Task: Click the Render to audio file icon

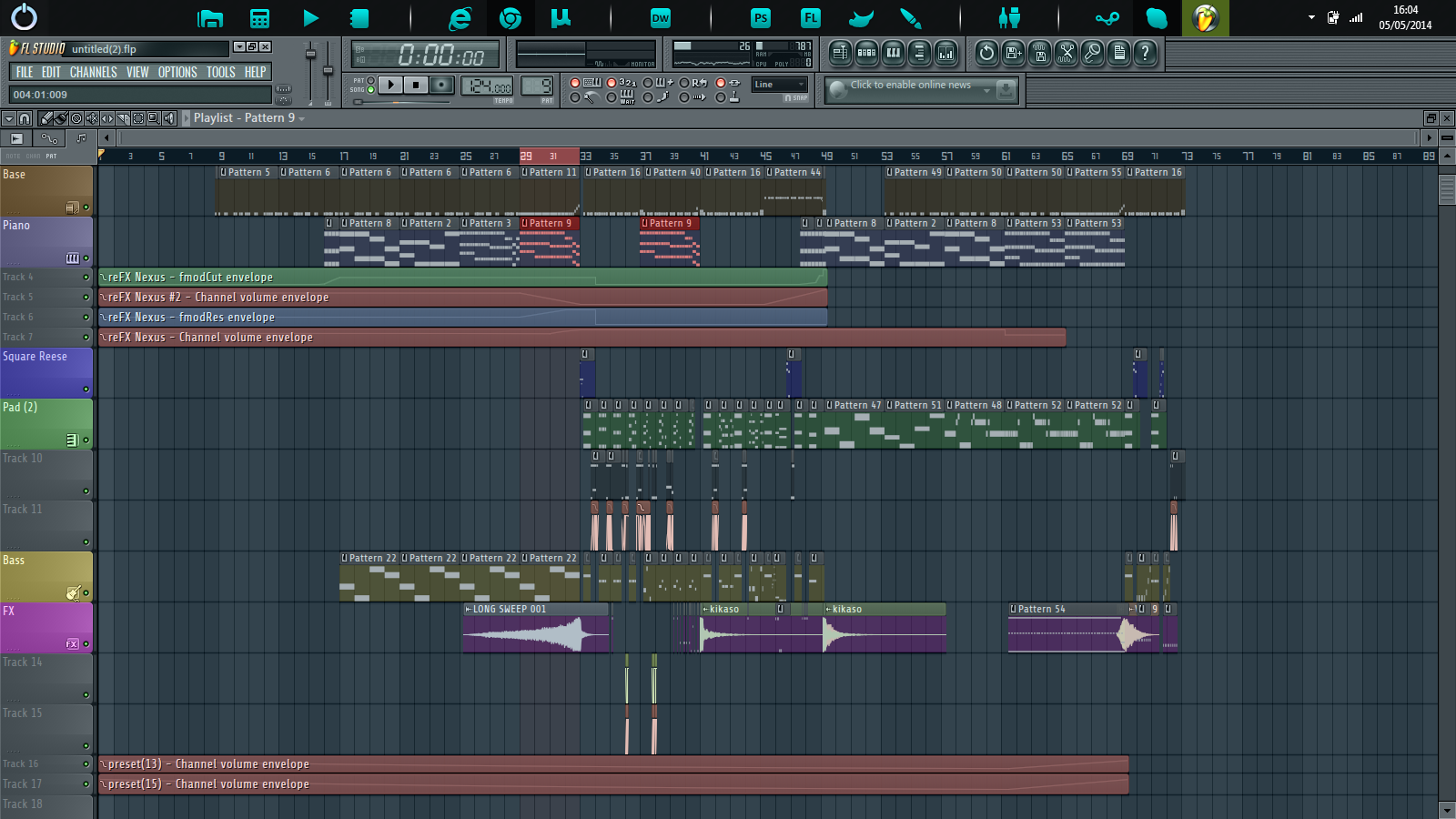Action: click(x=1039, y=54)
